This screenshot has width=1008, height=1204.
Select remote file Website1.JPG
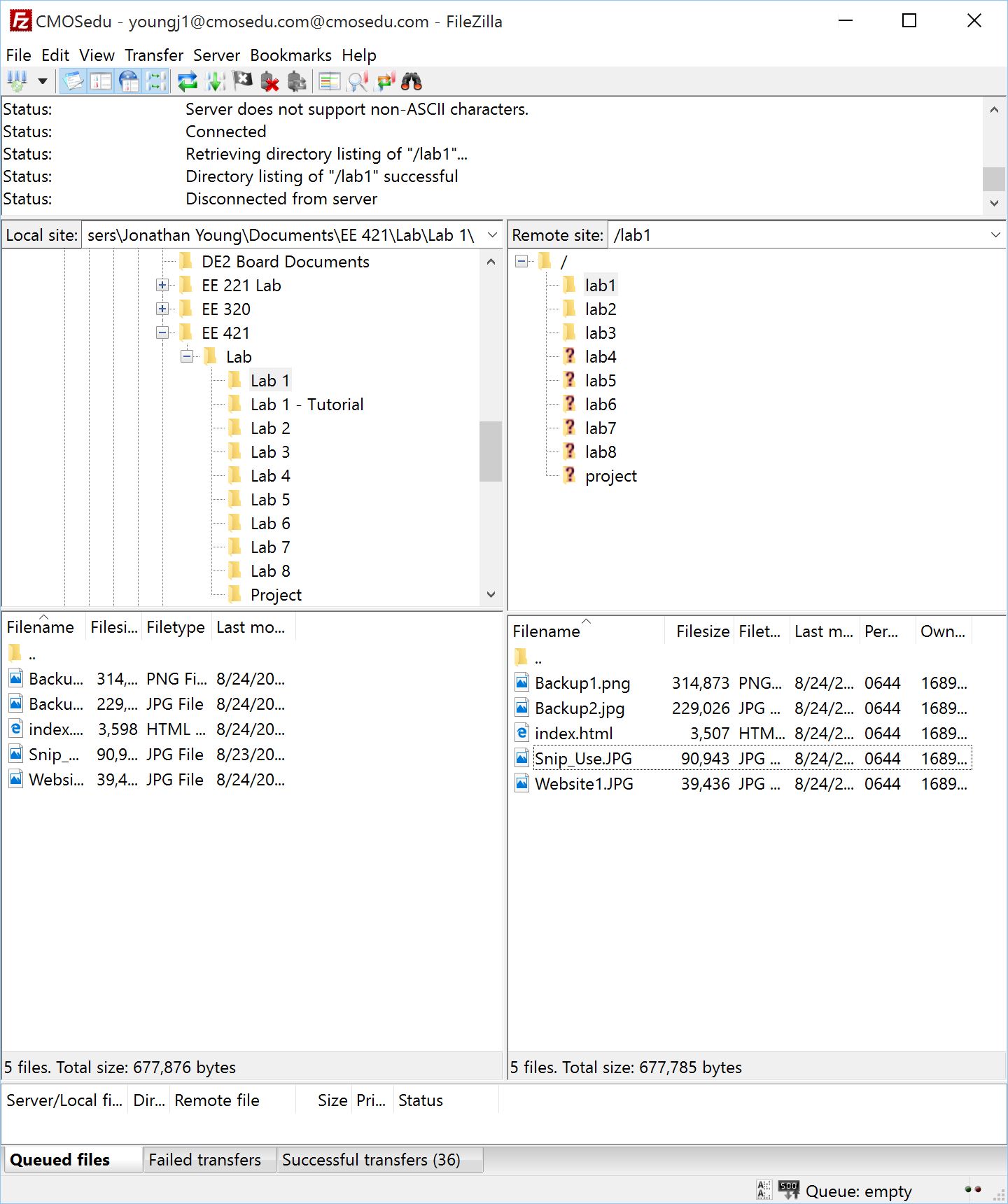click(584, 784)
